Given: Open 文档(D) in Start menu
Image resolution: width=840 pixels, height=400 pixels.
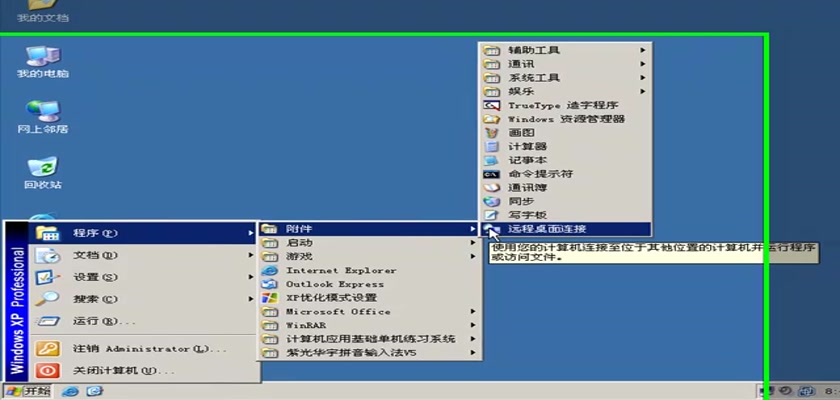Looking at the screenshot, I should click(x=142, y=255).
